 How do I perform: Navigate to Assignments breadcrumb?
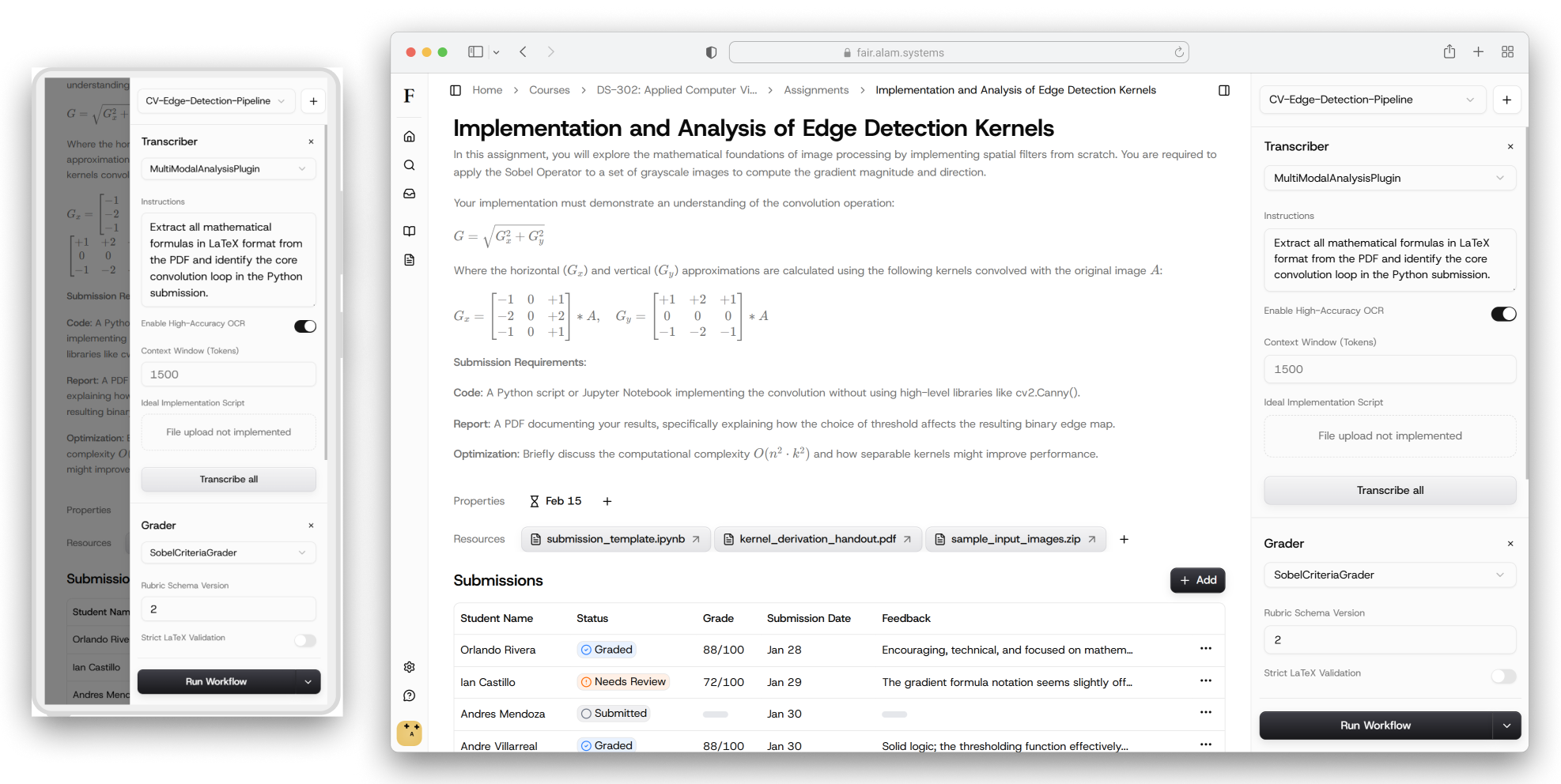815,90
